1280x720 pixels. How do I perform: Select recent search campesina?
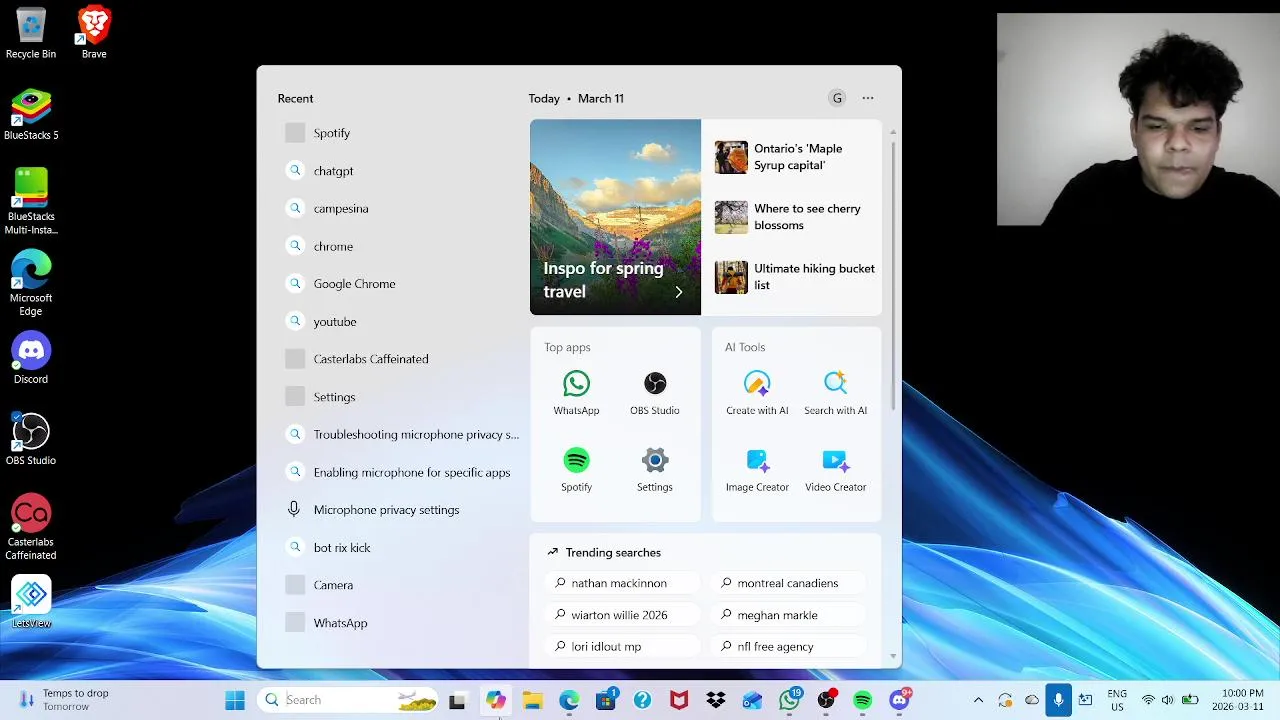point(400,209)
